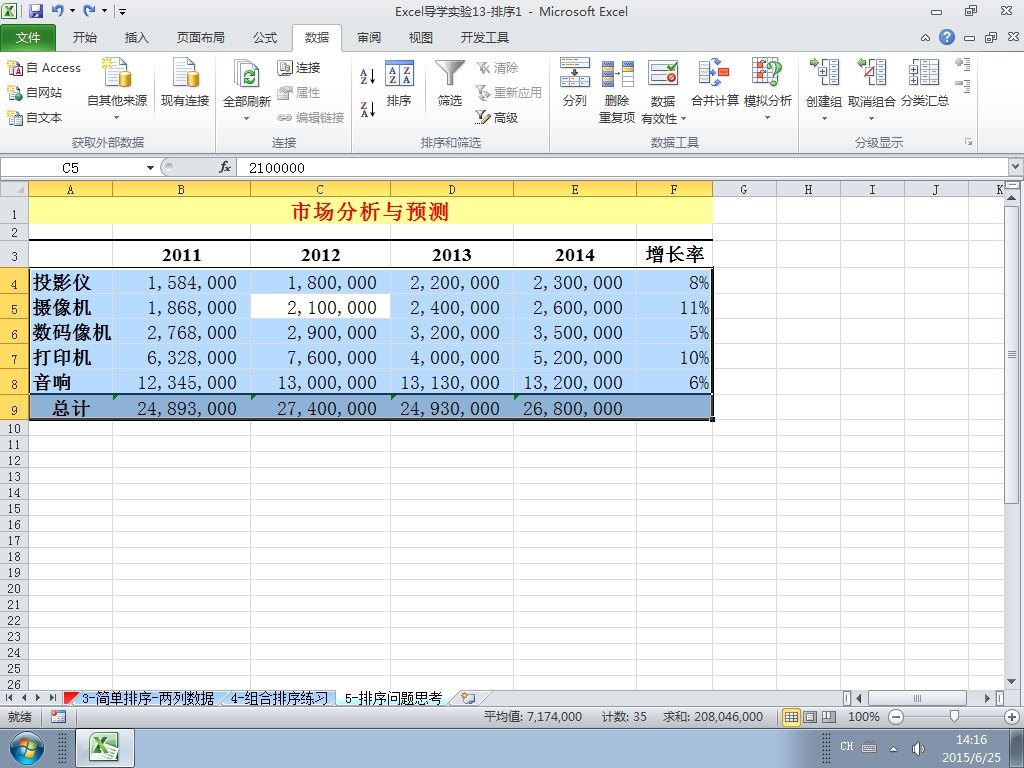Import data from text file (自文本)
This screenshot has height=768, width=1024.
(x=35, y=118)
